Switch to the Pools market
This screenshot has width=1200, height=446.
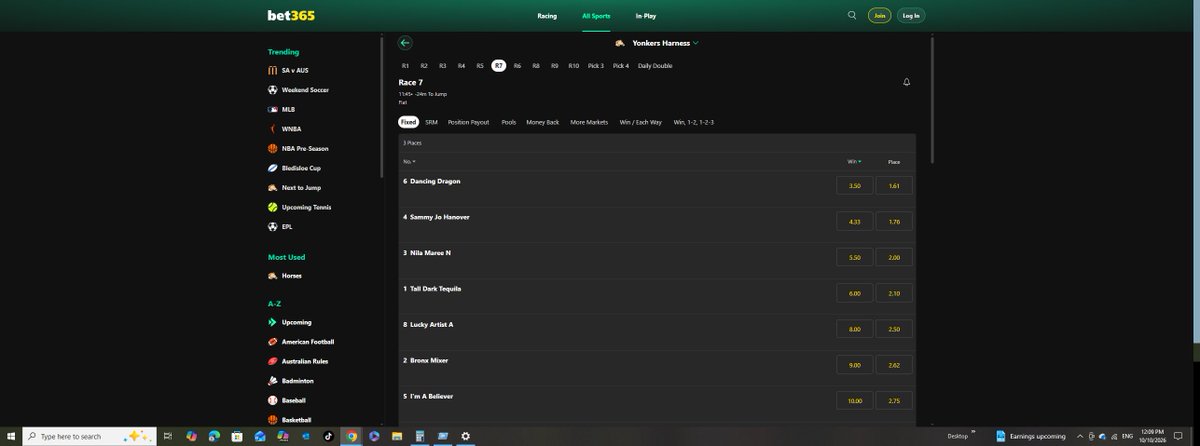[x=509, y=122]
